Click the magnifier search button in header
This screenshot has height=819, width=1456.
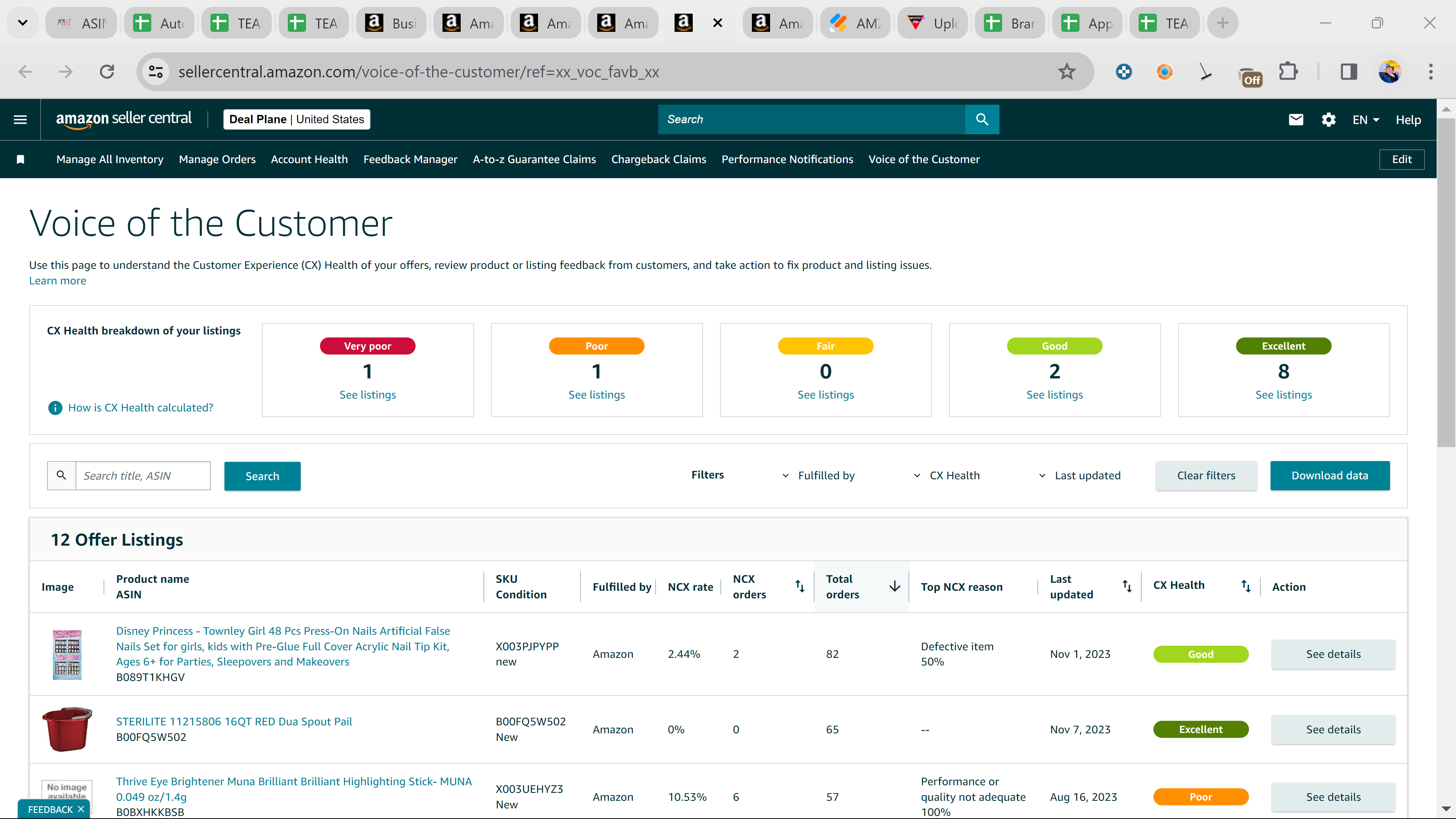click(982, 119)
